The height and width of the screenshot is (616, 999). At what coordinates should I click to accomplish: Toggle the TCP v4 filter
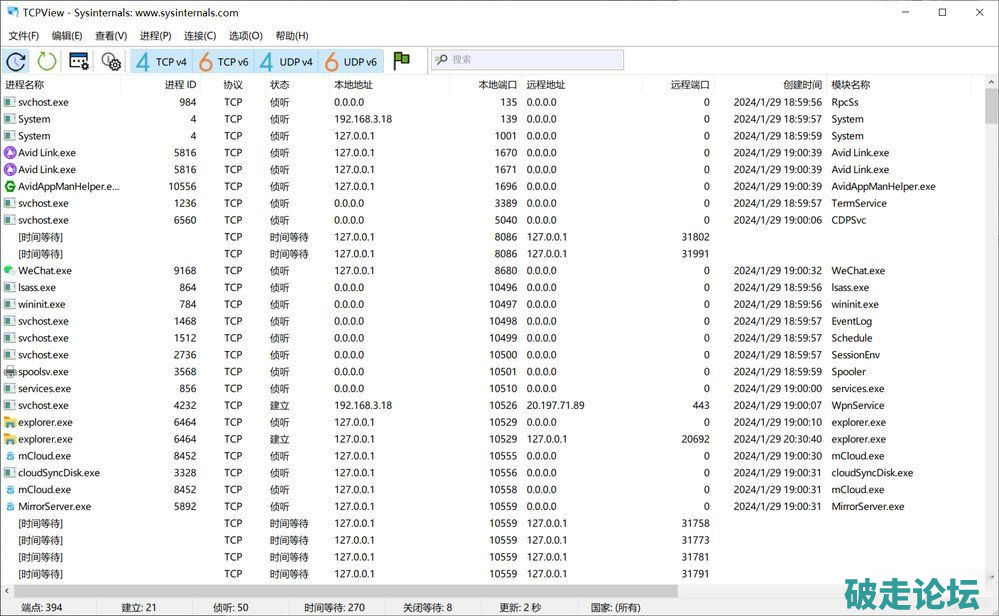coord(161,61)
